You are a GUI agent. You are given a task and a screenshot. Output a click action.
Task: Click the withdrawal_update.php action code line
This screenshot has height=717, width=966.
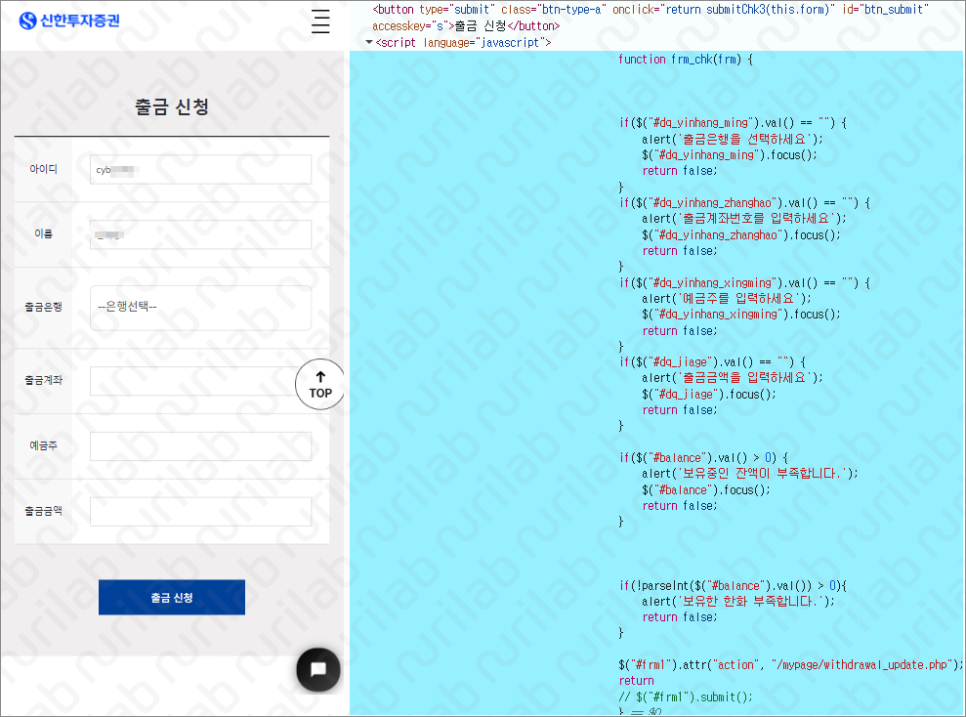coord(790,665)
